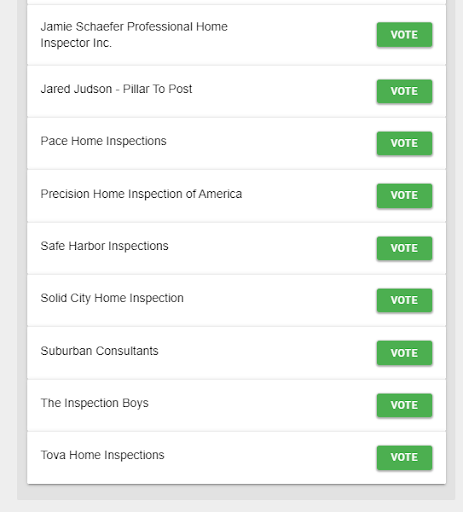Image resolution: width=463 pixels, height=512 pixels.
Task: Select the Solid City Home Inspection name
Action: click(x=112, y=298)
